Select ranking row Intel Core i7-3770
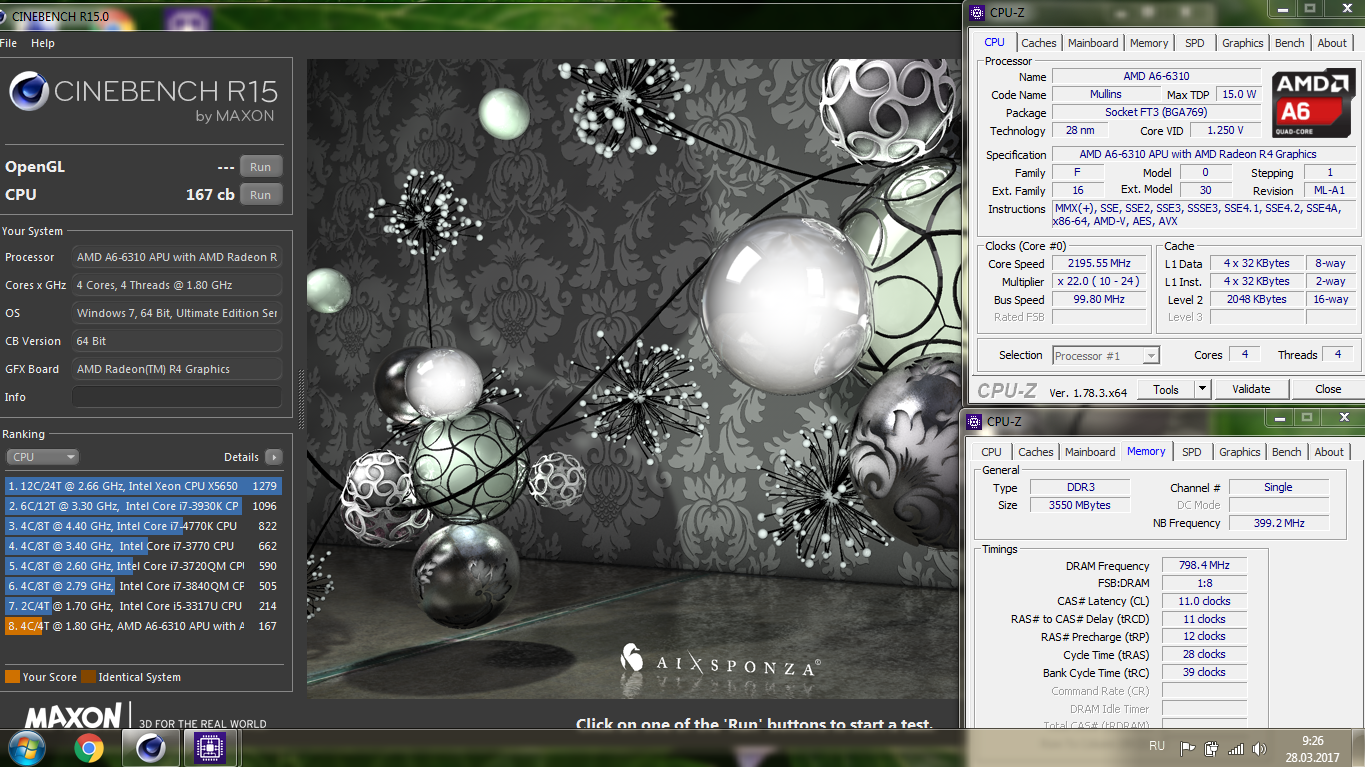This screenshot has height=767, width=1365. [143, 546]
